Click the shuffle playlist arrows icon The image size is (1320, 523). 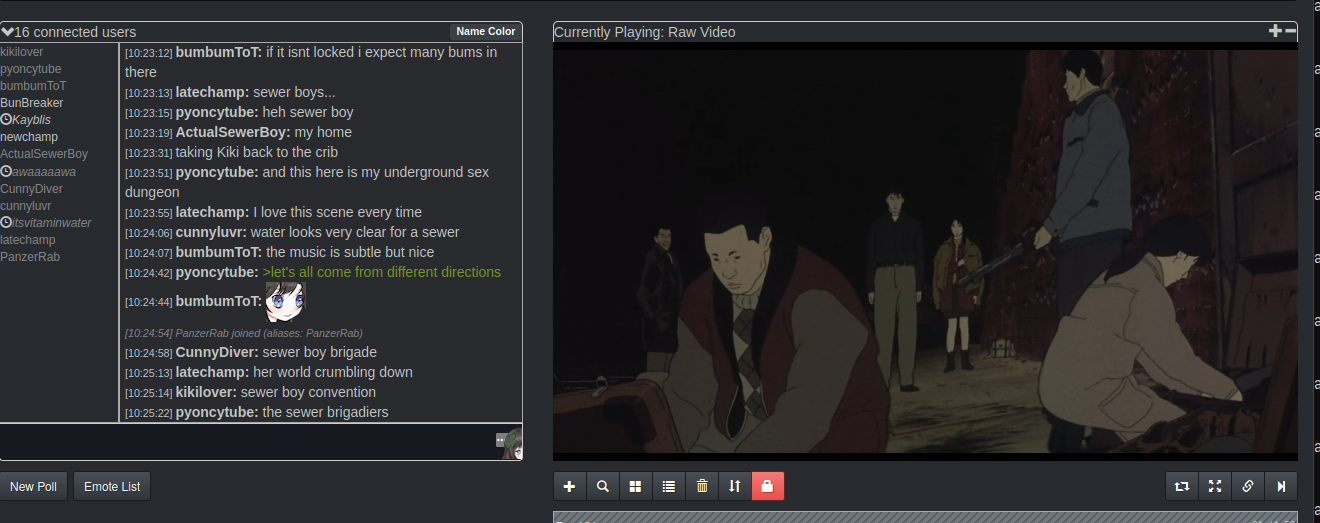click(x=735, y=486)
